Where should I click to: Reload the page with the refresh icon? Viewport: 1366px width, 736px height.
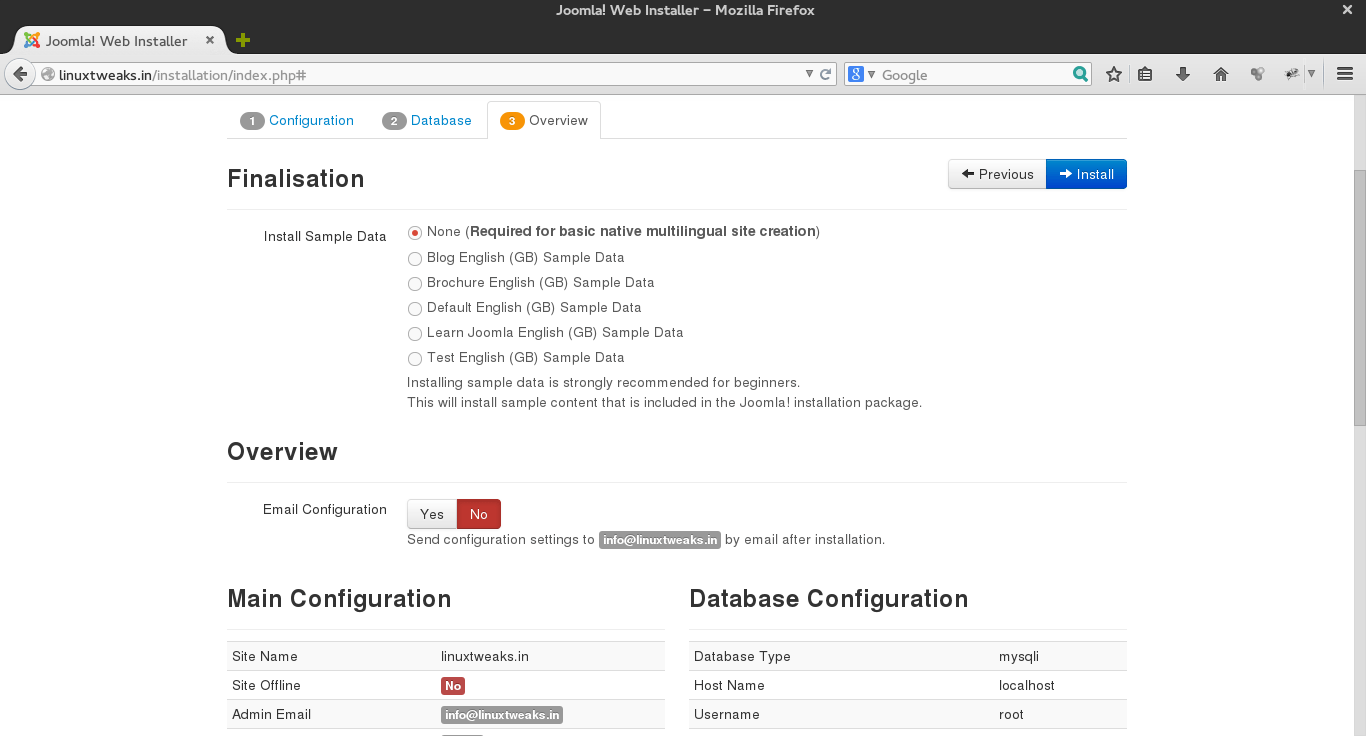(x=826, y=75)
